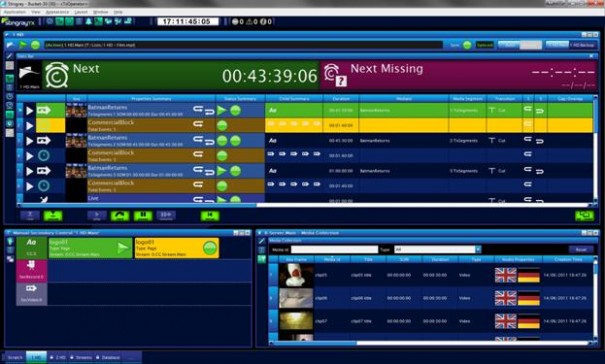Click the green flag icon beside playlist path
This screenshot has width=605, height=364.
(x=23, y=45)
